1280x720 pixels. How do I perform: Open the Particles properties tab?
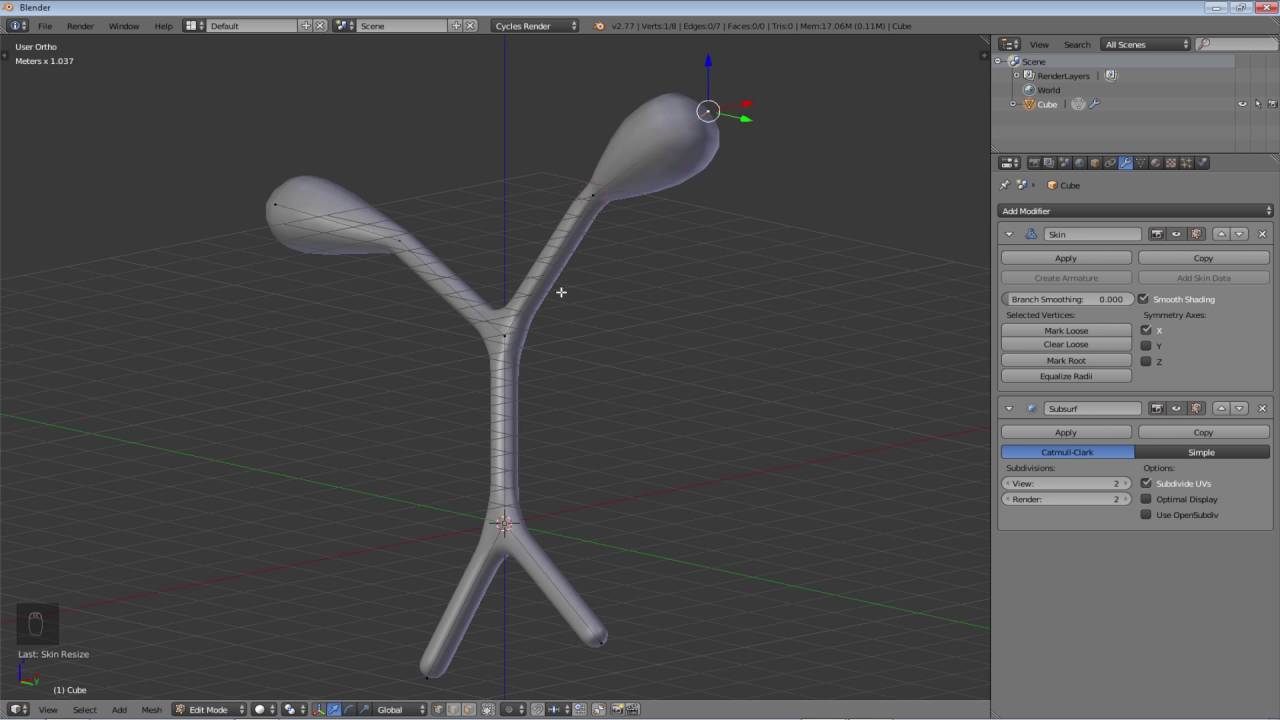click(1187, 163)
